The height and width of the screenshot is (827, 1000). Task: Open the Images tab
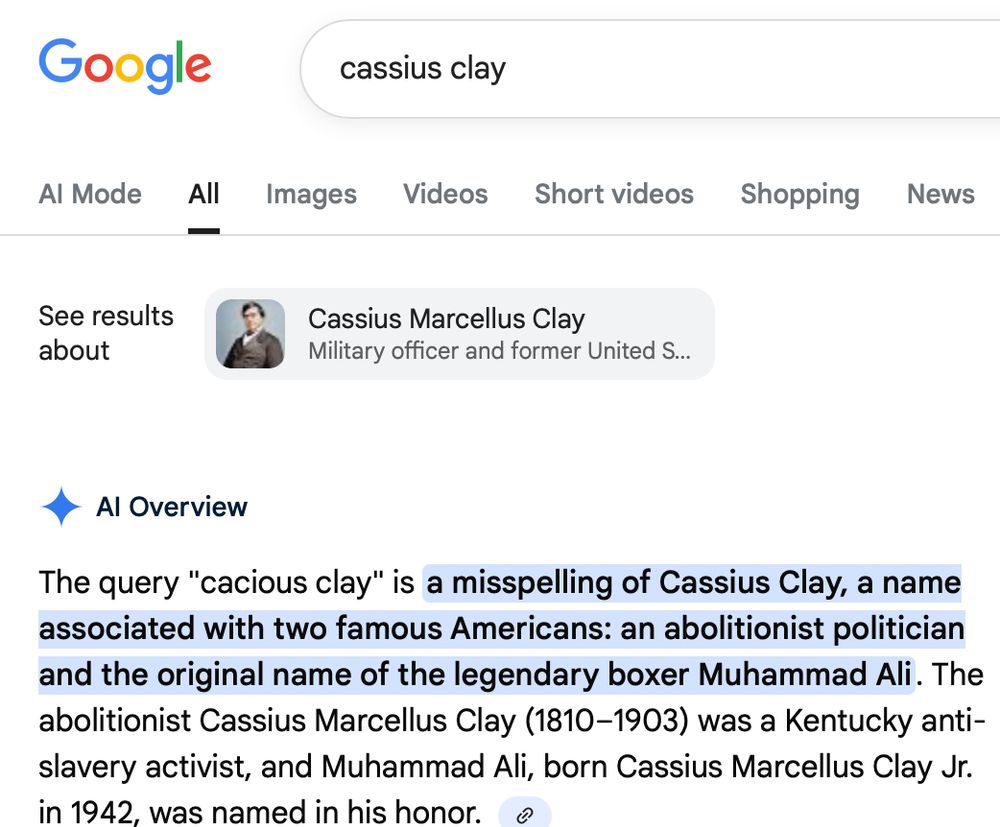(310, 194)
